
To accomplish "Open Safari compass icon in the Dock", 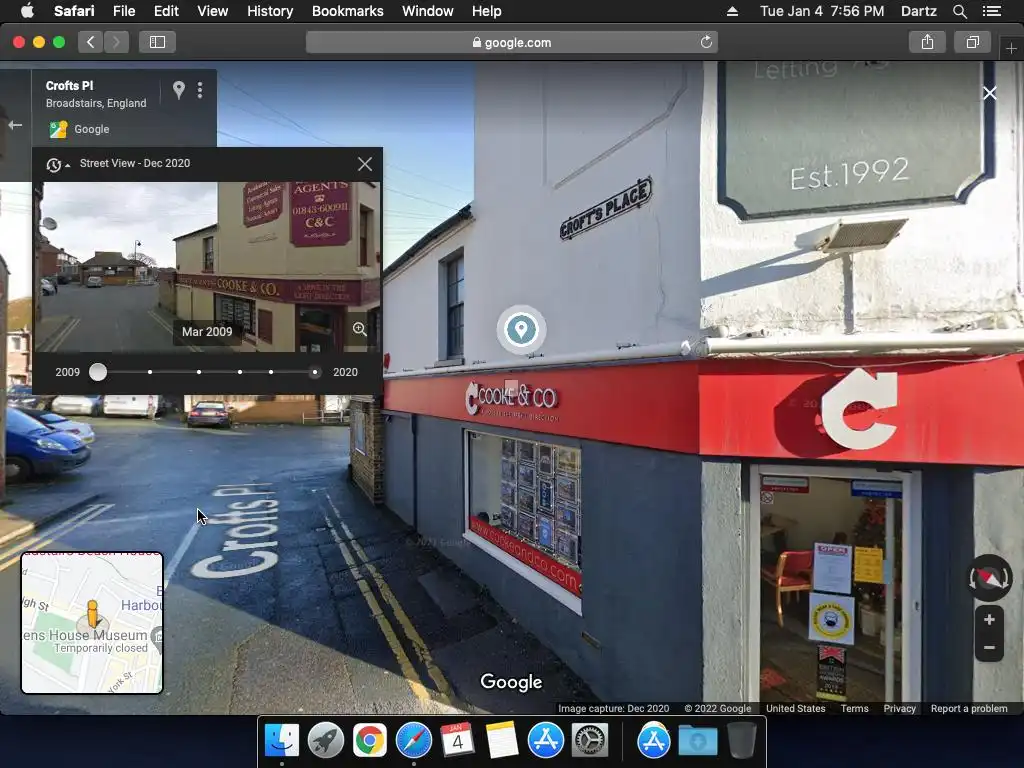I will 413,741.
